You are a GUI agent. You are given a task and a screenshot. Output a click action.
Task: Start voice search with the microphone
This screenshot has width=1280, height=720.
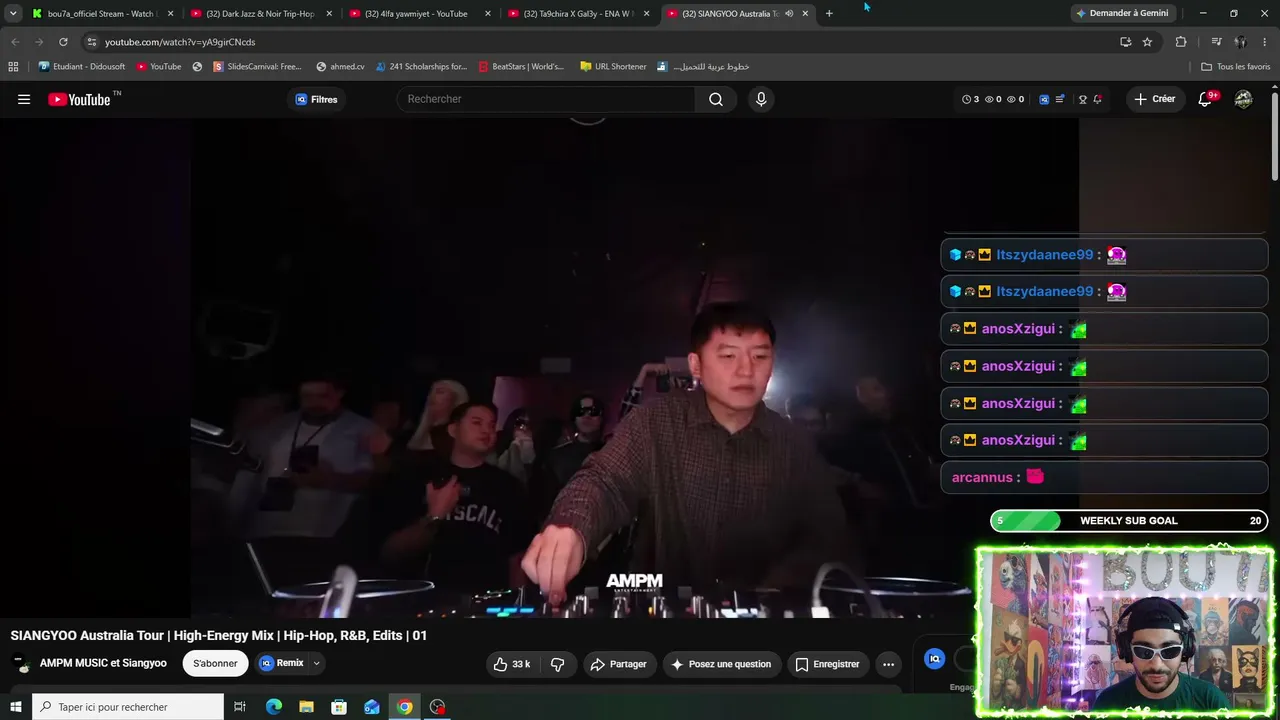pos(761,99)
